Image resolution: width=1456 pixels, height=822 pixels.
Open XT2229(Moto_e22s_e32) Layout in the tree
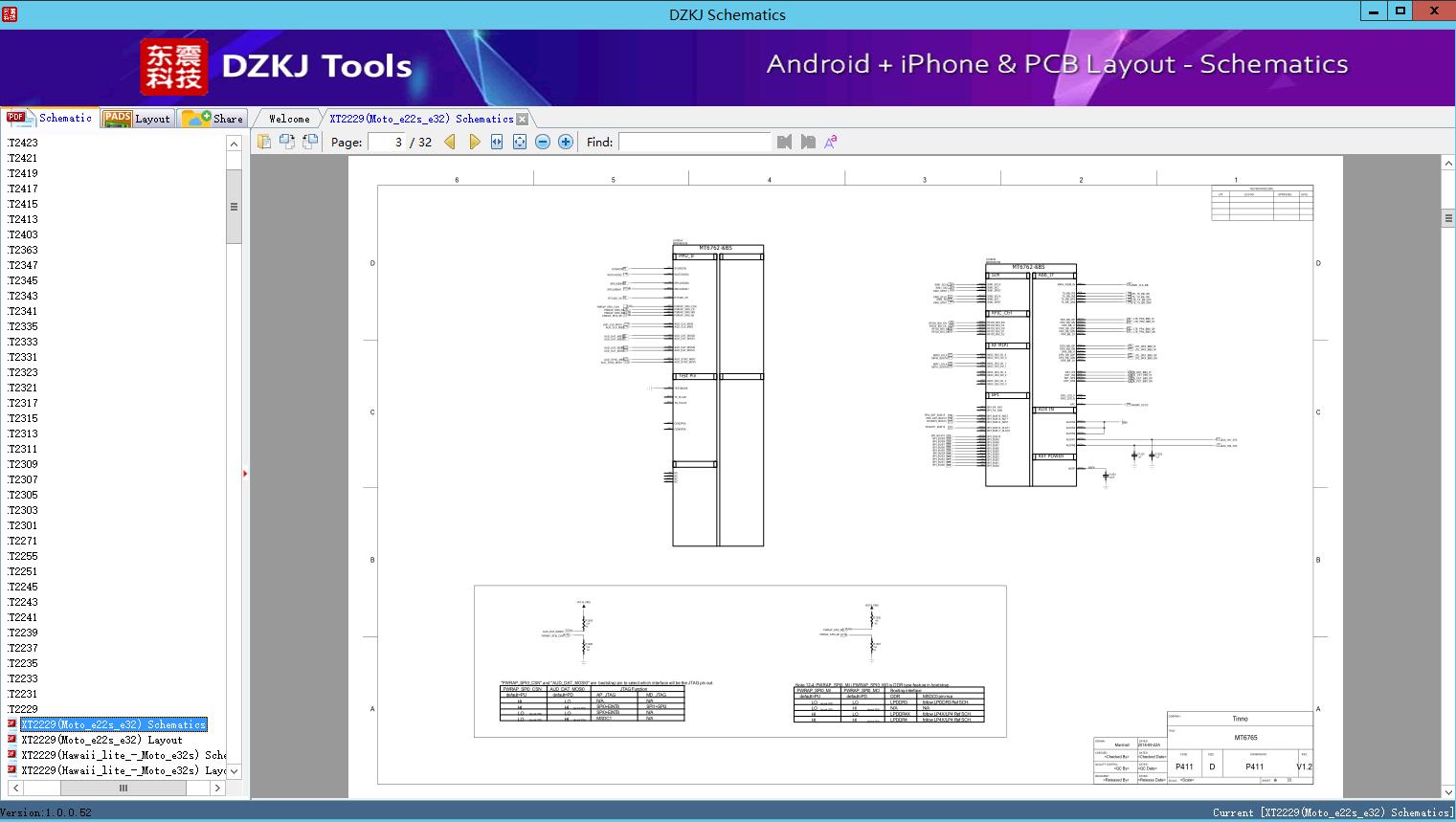coord(101,740)
